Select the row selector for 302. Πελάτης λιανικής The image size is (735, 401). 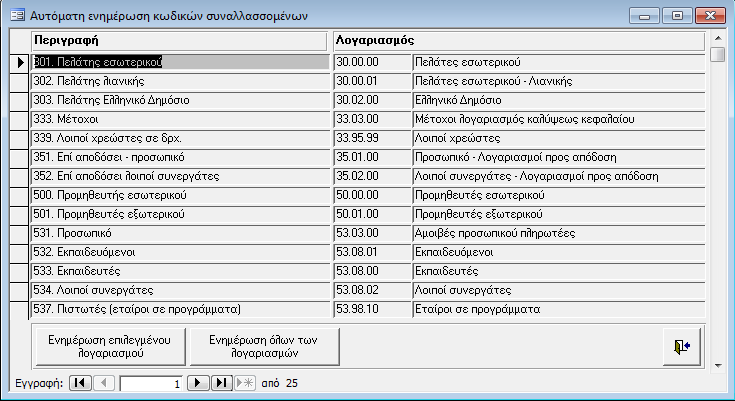[x=19, y=81]
